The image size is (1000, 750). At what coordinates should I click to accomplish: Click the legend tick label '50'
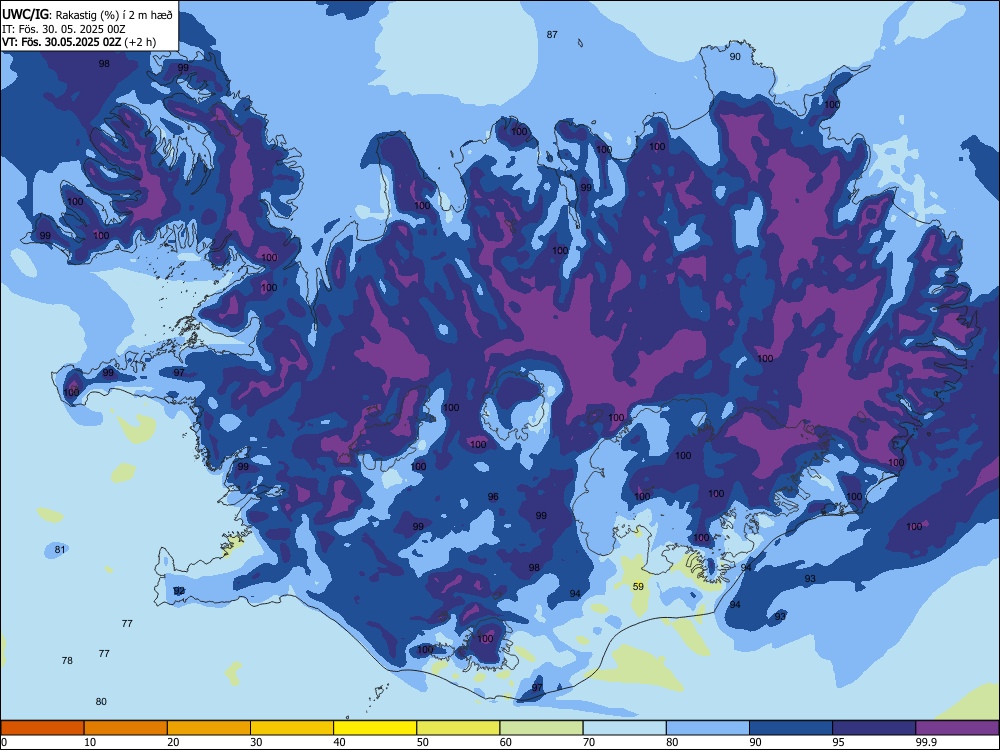click(x=423, y=742)
